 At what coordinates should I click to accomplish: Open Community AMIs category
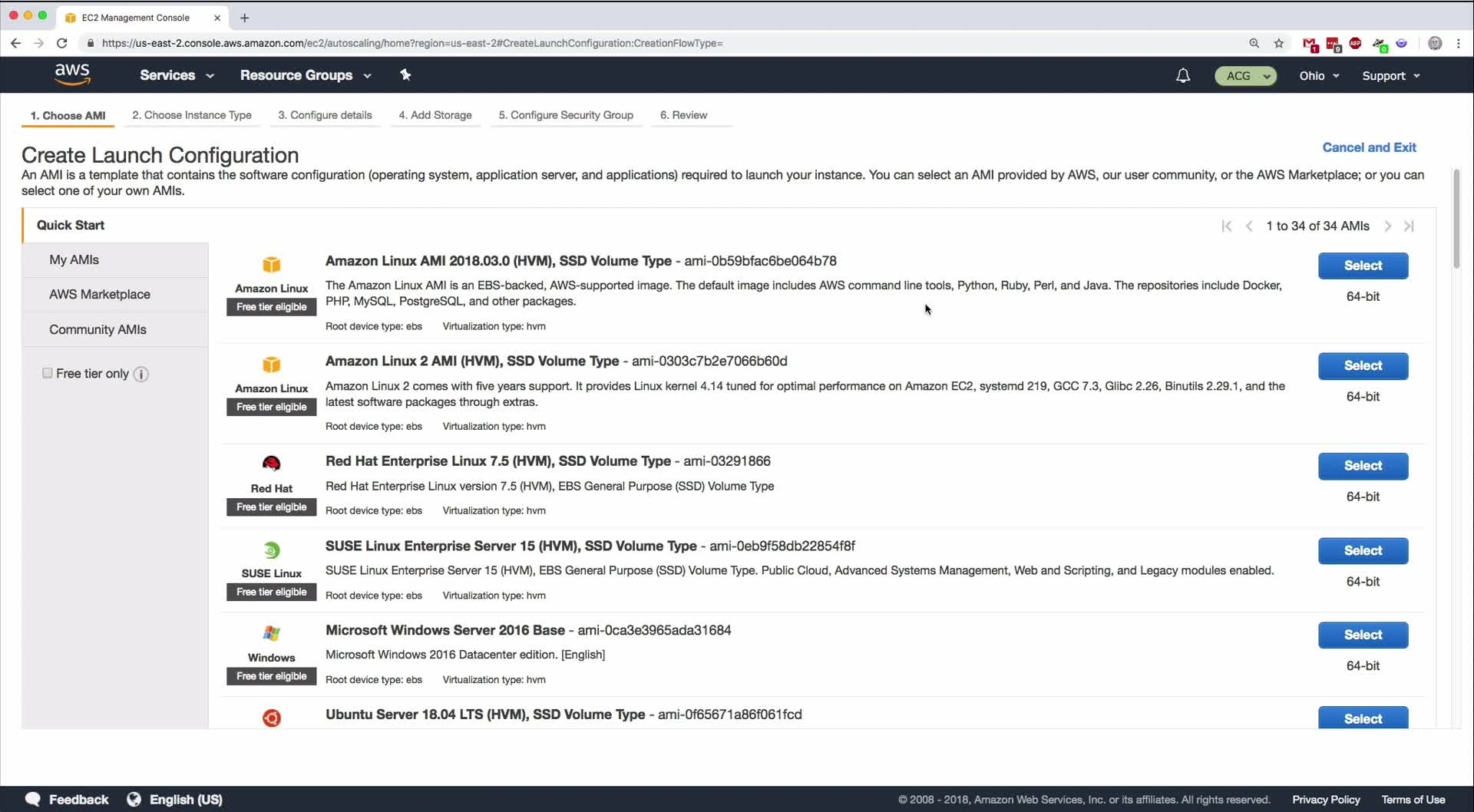115,329
